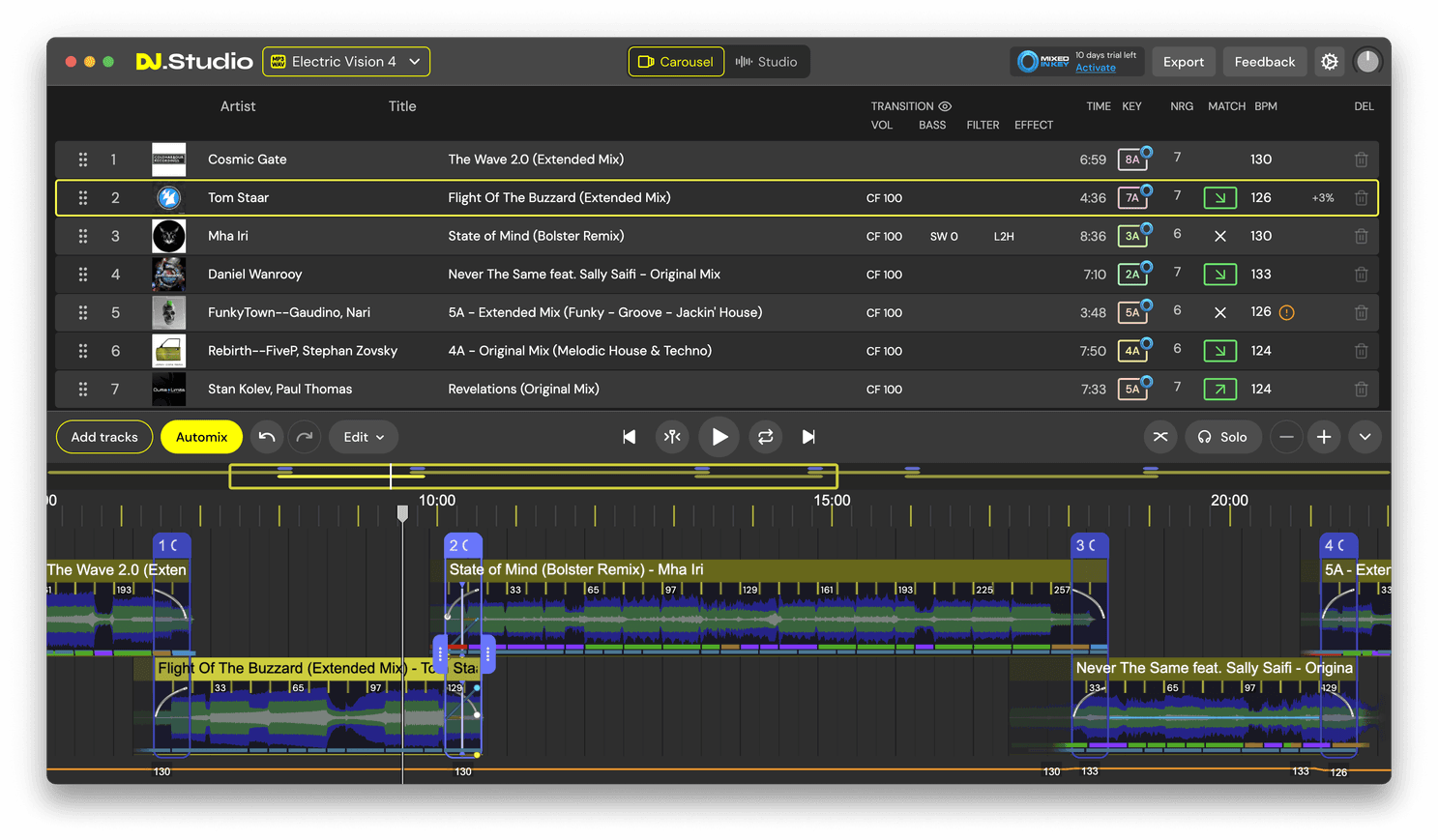Select transition marker 4 on timeline
This screenshot has height=840, width=1438.
click(1338, 545)
